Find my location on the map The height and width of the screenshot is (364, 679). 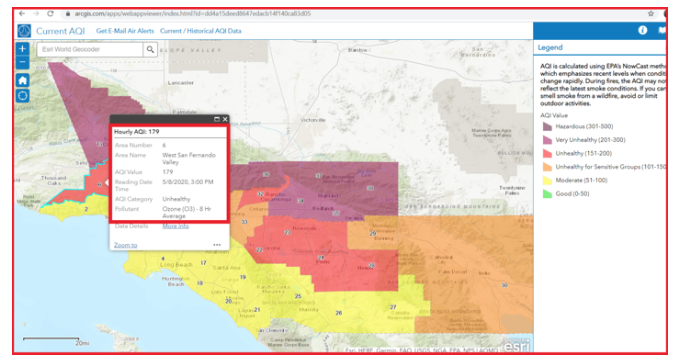tap(23, 96)
